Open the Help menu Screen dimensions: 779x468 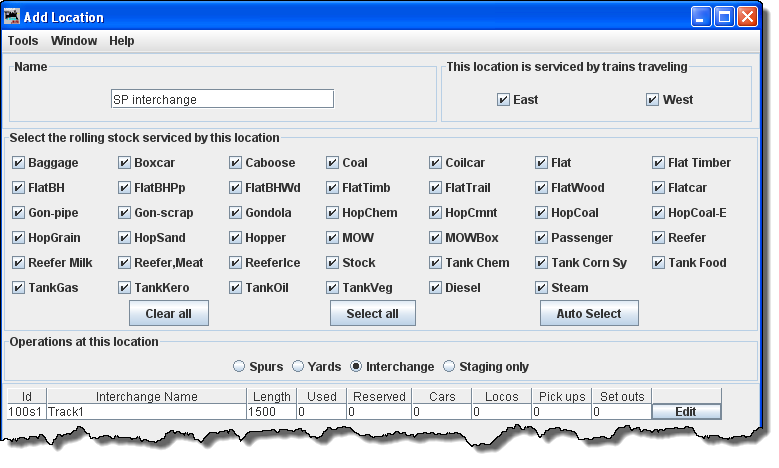tap(122, 41)
